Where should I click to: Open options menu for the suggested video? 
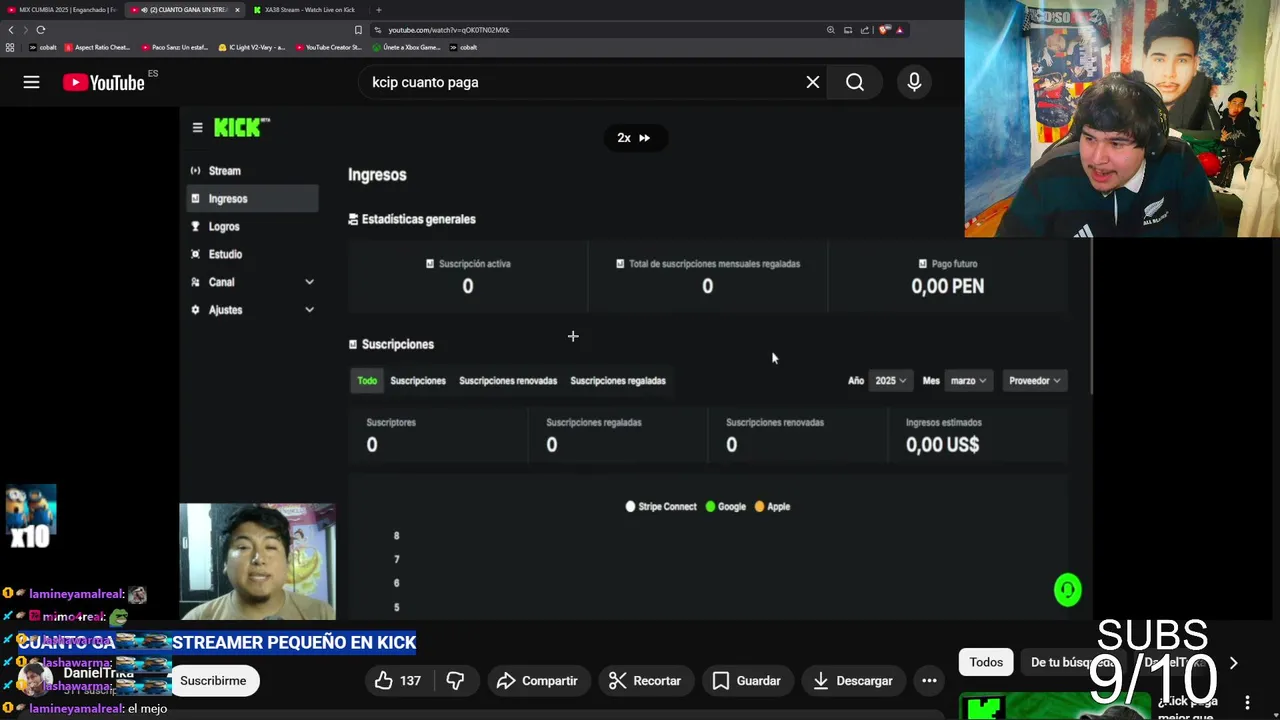pos(1247,703)
